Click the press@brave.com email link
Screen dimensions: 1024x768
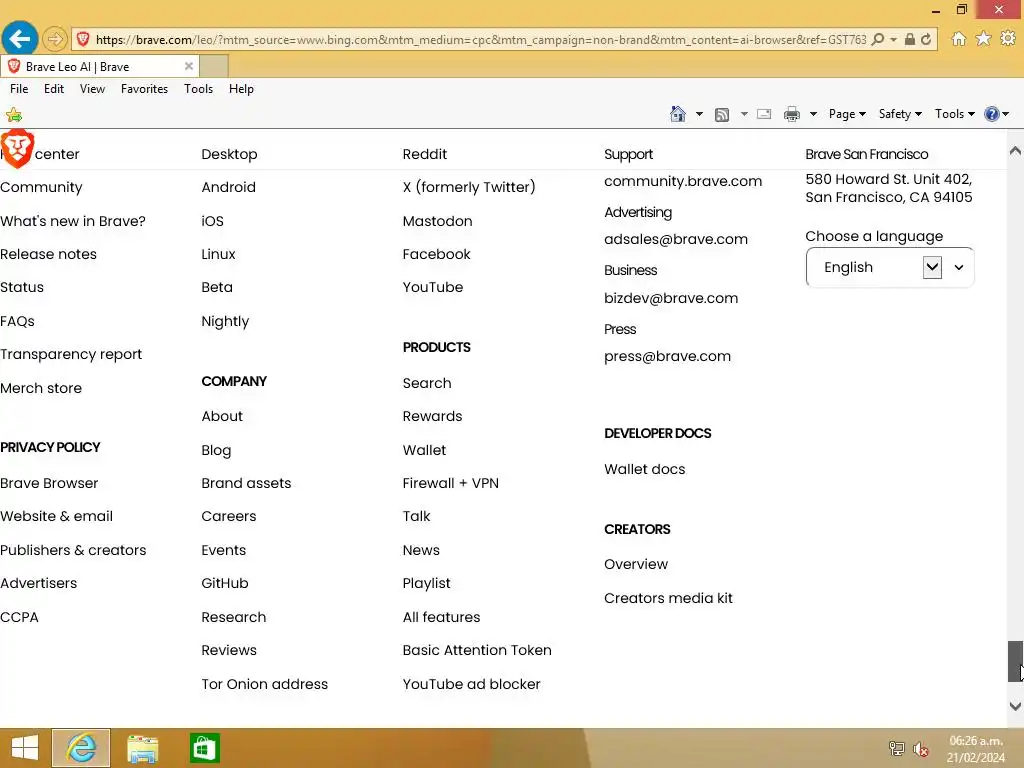667,356
